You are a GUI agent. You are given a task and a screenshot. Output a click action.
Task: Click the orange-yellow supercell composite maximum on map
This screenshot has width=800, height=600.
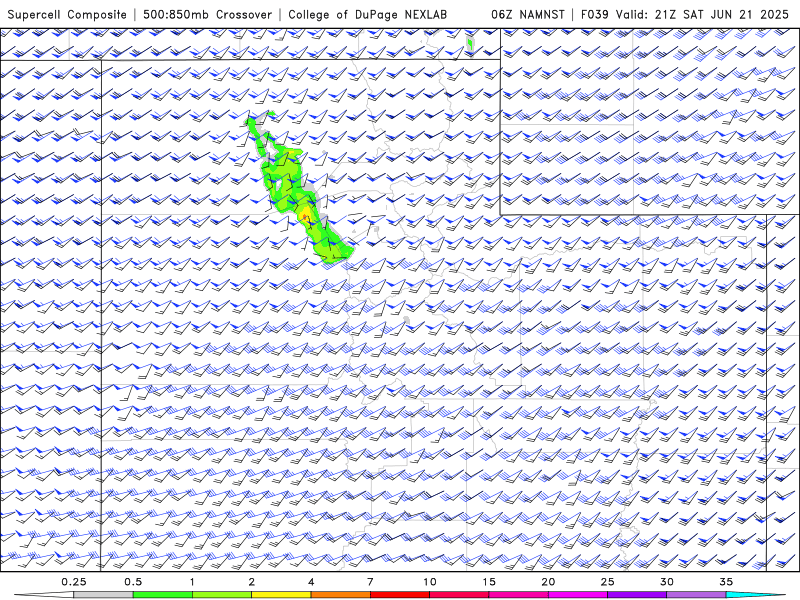pos(305,216)
